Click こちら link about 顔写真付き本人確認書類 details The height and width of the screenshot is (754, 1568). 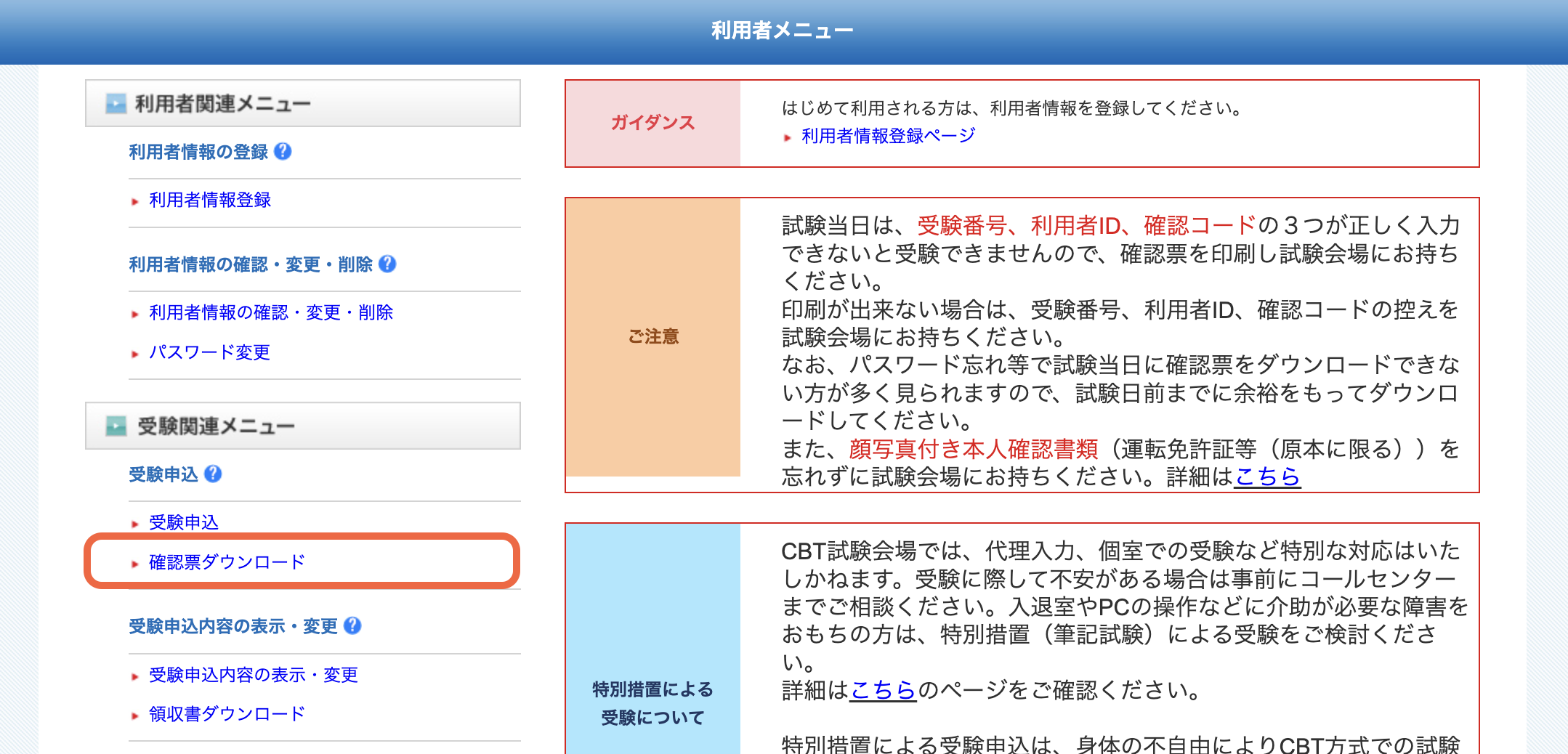[x=1267, y=477]
